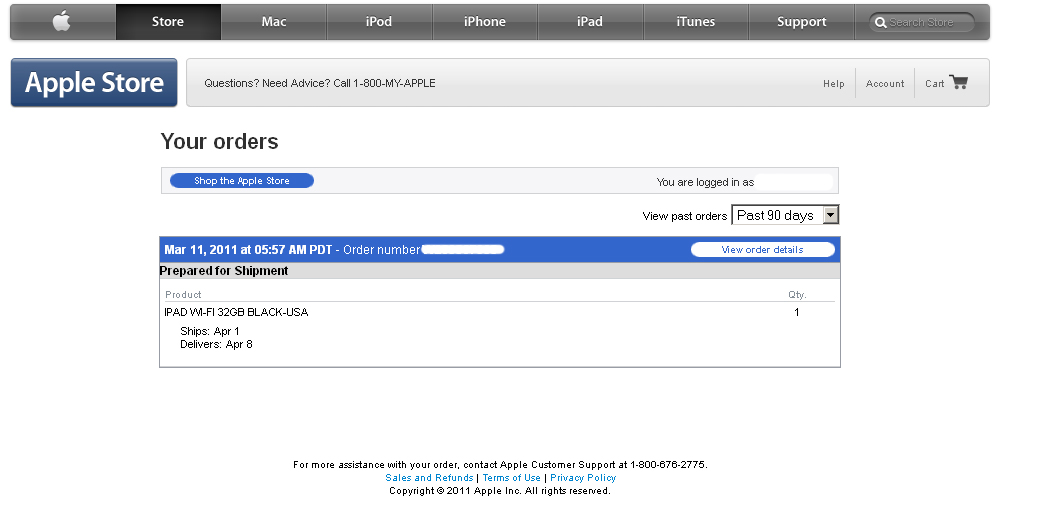This screenshot has height=522, width=1039.
Task: Click the quantity value 1
Action: click(796, 312)
